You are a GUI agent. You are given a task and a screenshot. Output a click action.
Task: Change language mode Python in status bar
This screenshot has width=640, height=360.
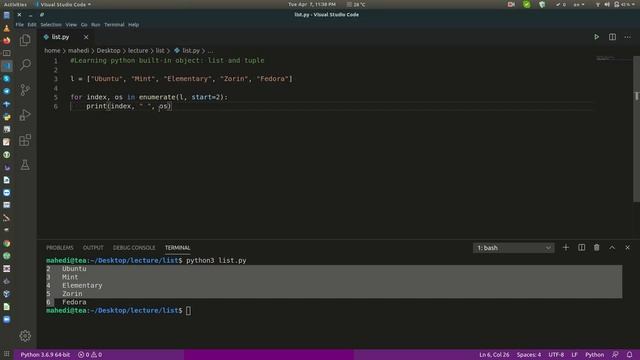click(x=594, y=355)
